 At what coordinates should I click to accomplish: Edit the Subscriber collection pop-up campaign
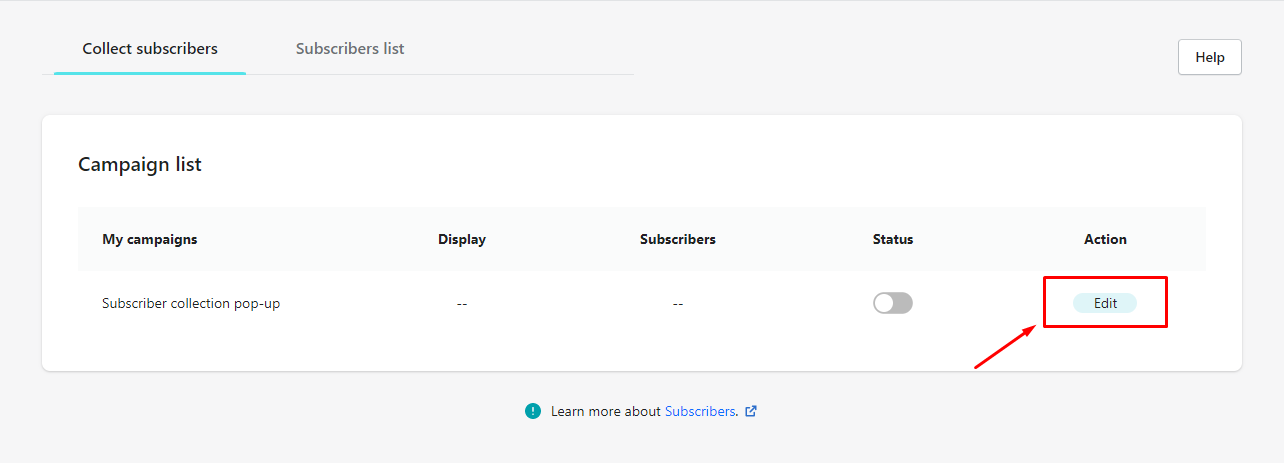point(1105,303)
